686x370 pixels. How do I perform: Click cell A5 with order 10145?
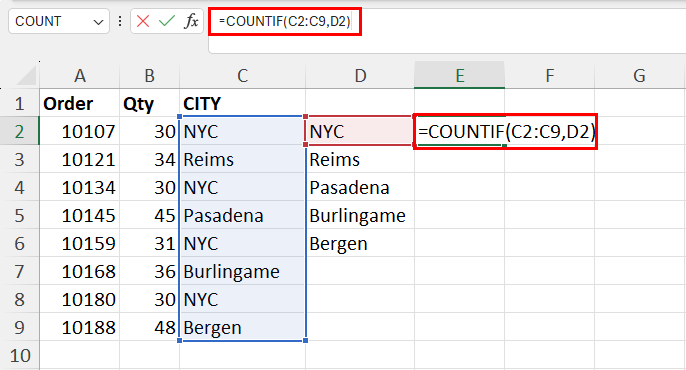pyautogui.click(x=80, y=215)
